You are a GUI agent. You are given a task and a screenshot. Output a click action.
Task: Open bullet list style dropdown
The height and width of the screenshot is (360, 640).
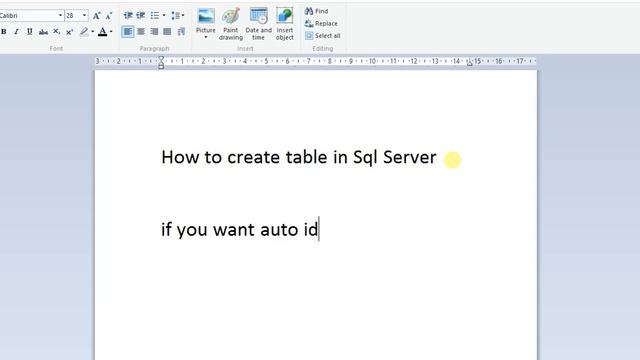(164, 16)
